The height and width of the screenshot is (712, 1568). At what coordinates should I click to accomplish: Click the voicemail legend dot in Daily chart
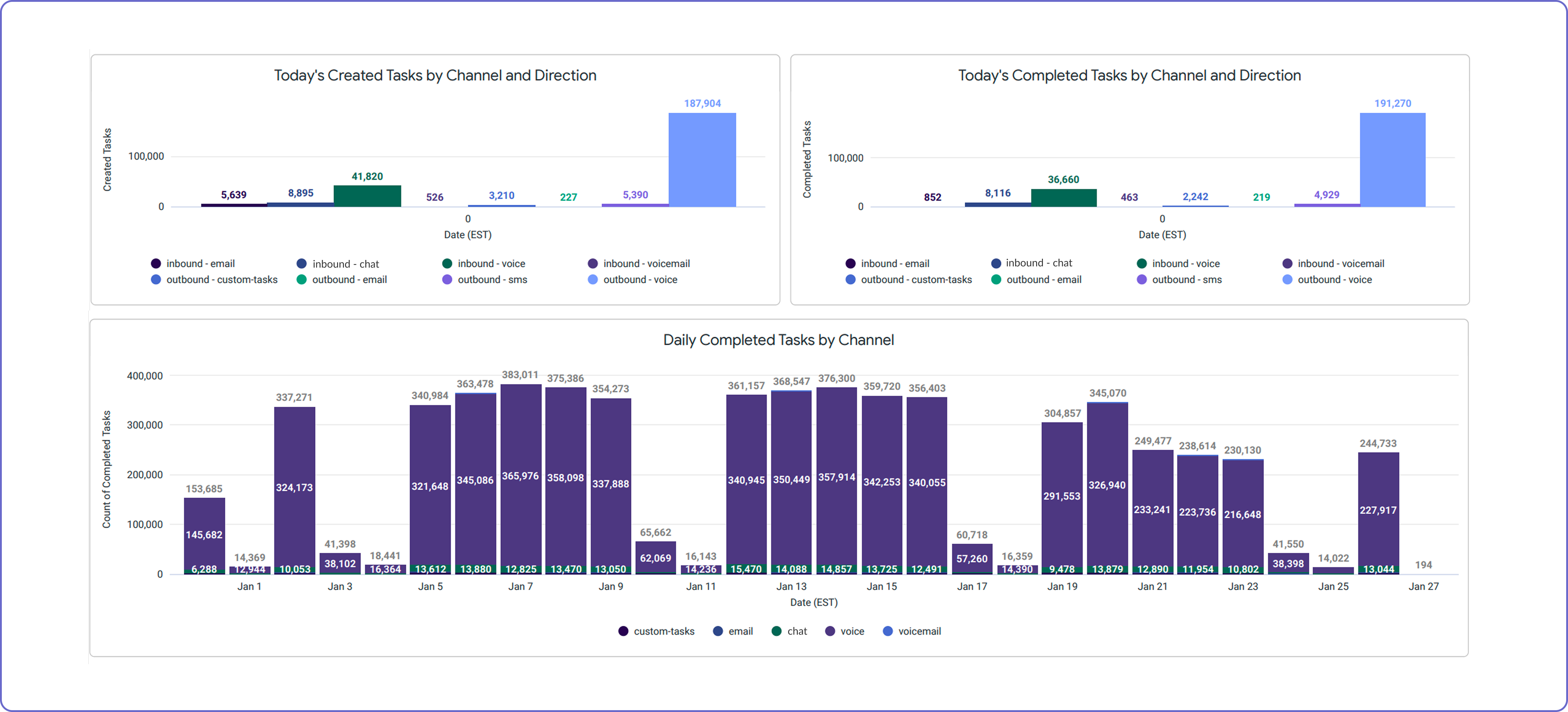click(887, 632)
